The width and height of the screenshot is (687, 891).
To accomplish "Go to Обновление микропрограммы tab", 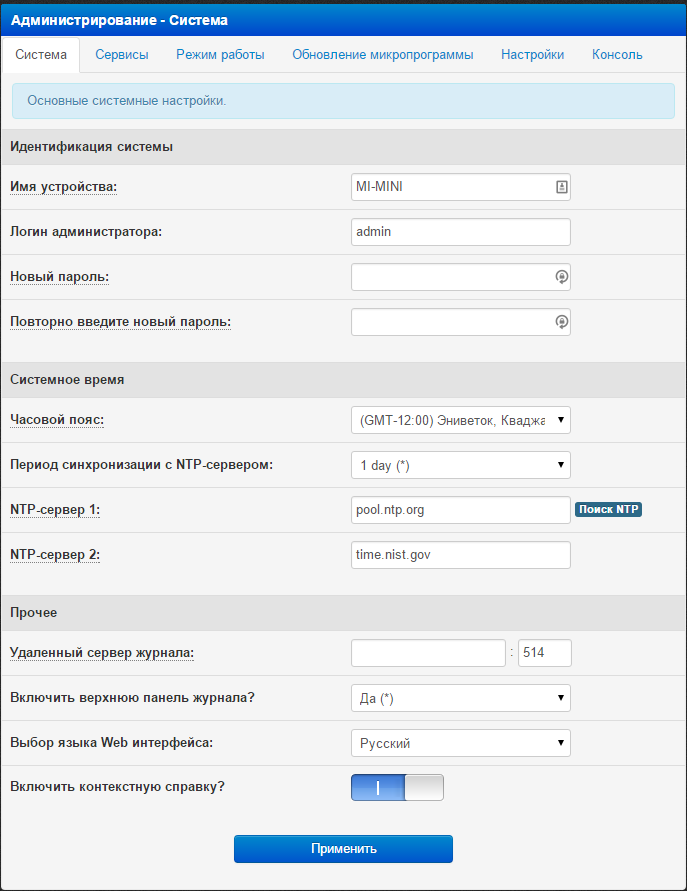I will [x=382, y=55].
